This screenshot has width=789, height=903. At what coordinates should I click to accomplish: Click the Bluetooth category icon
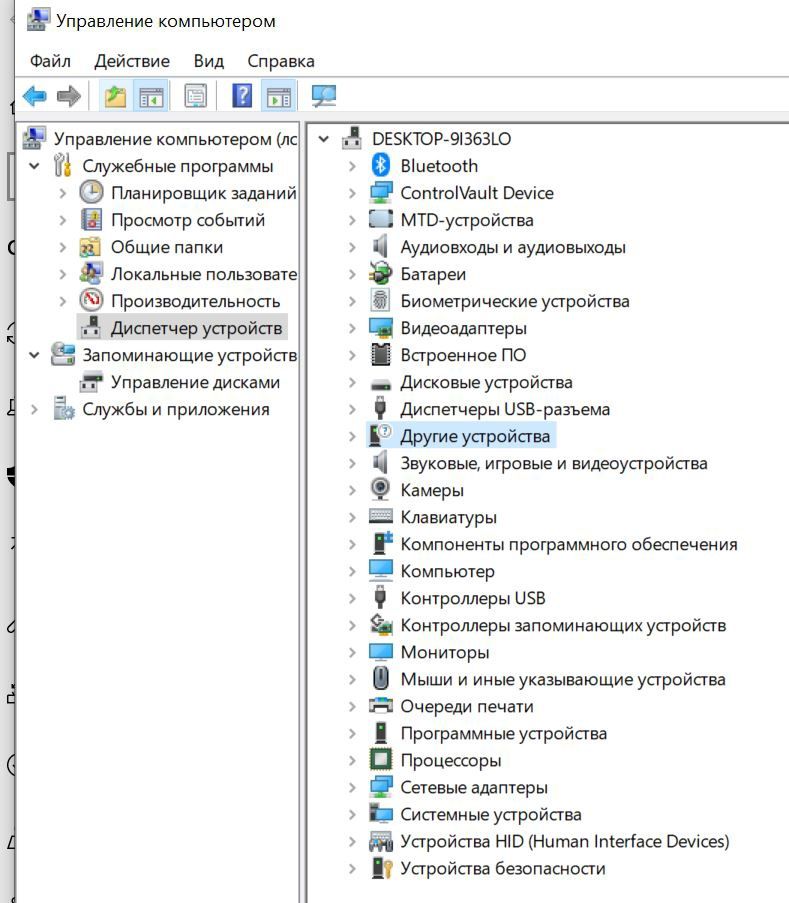(380, 166)
